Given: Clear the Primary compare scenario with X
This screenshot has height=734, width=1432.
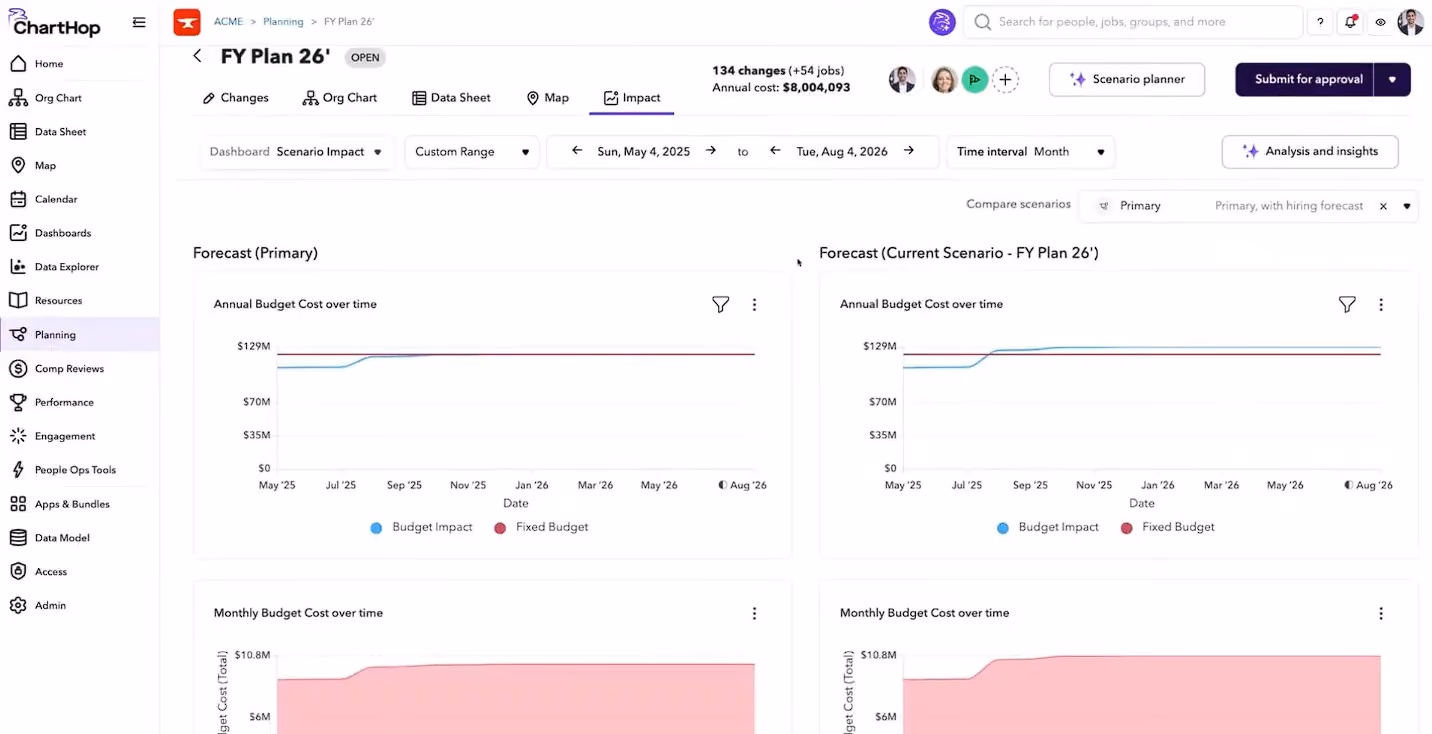Looking at the screenshot, I should point(1383,206).
